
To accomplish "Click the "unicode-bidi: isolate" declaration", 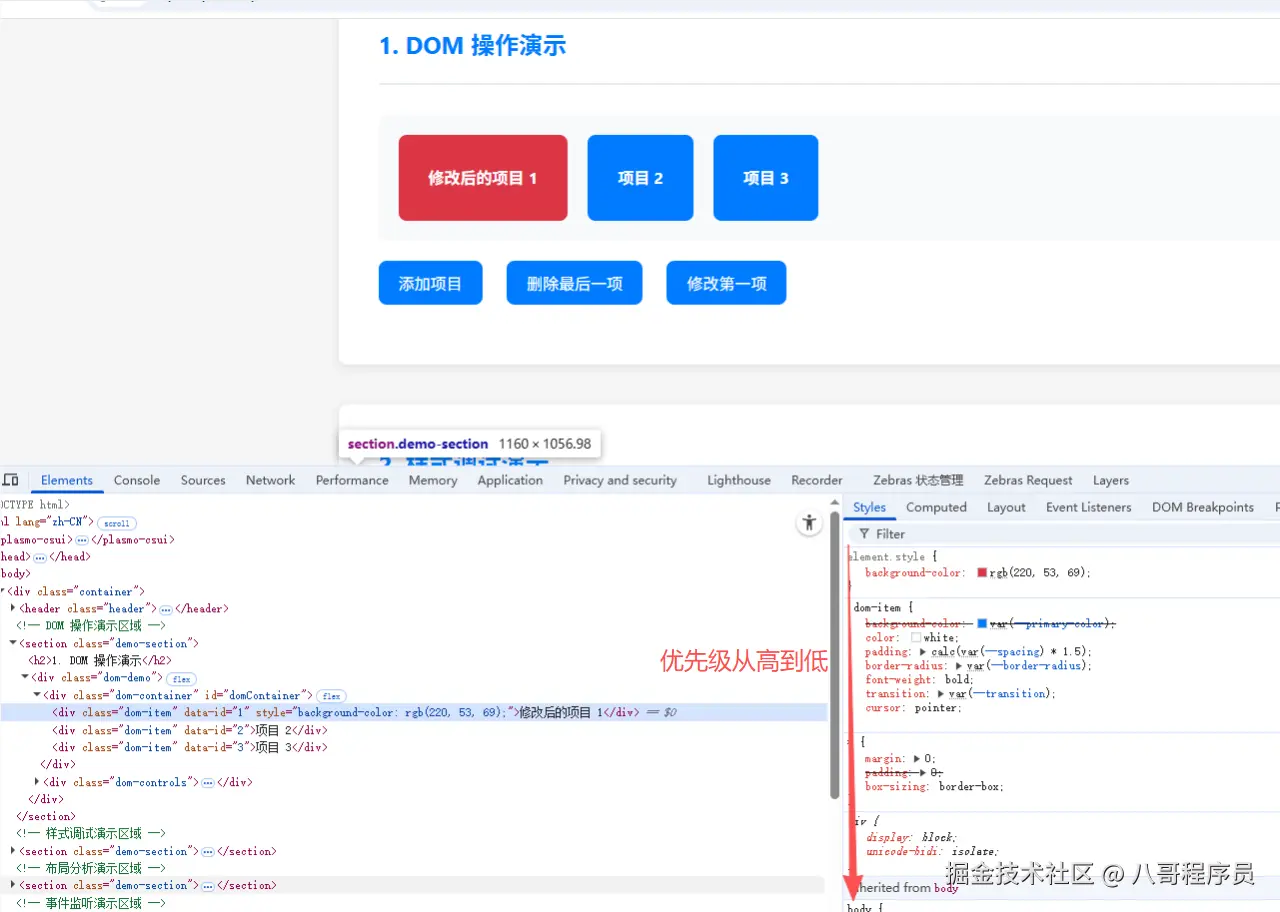I will (x=932, y=852).
